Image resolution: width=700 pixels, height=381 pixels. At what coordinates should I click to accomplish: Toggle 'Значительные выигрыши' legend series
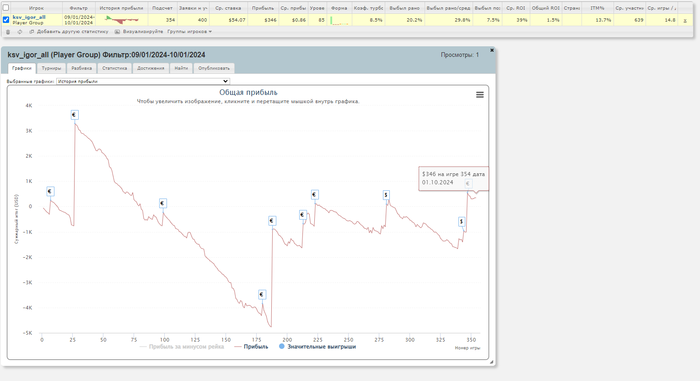pos(317,347)
